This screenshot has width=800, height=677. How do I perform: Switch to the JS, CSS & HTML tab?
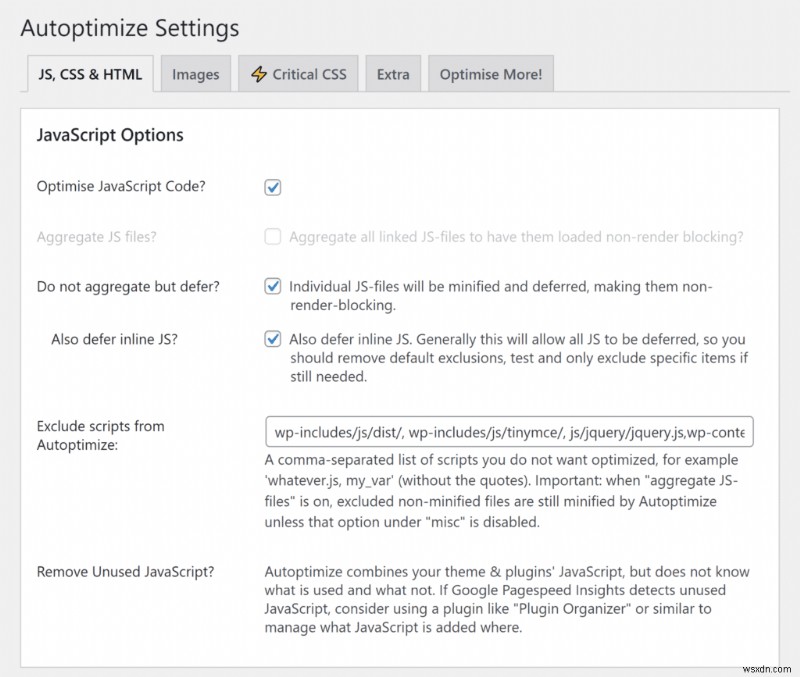88,74
